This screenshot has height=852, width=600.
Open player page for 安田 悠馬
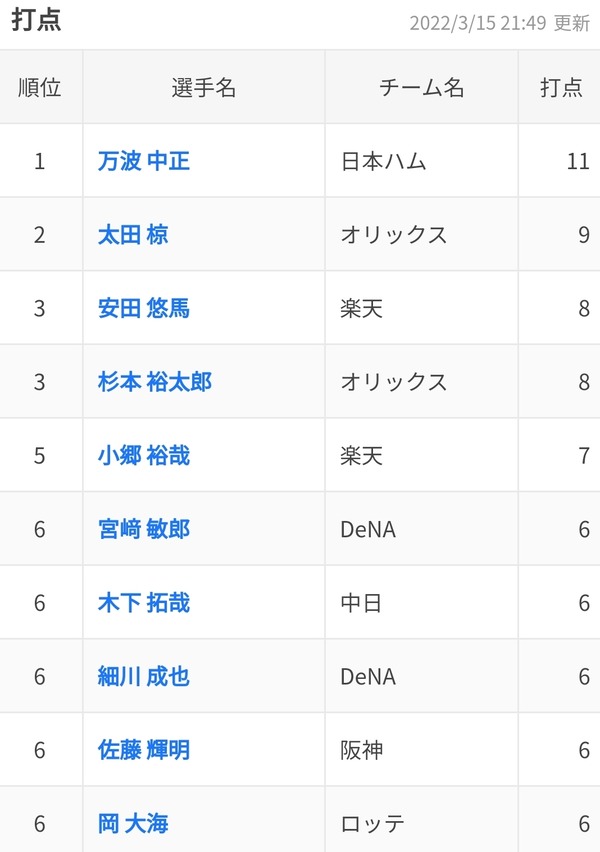144,309
